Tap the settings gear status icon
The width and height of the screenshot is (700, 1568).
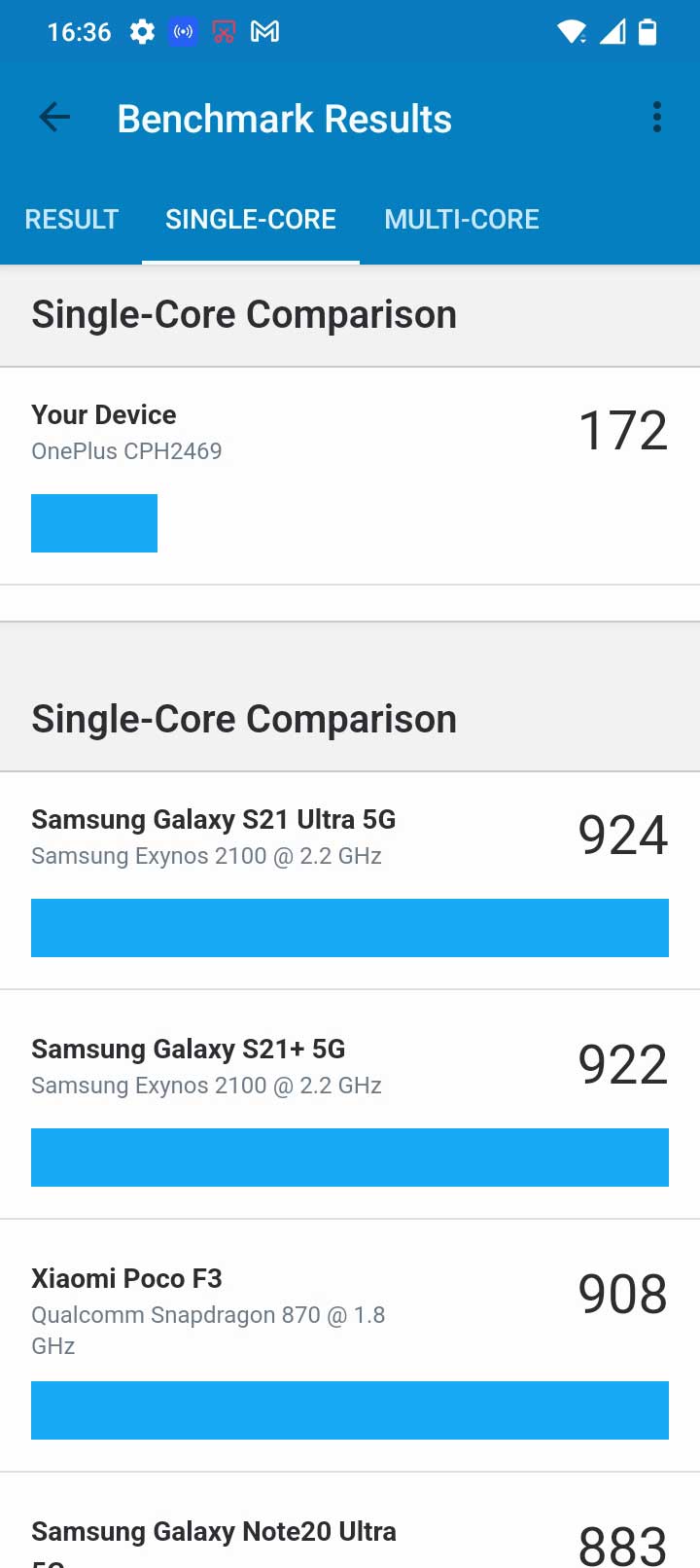click(142, 32)
